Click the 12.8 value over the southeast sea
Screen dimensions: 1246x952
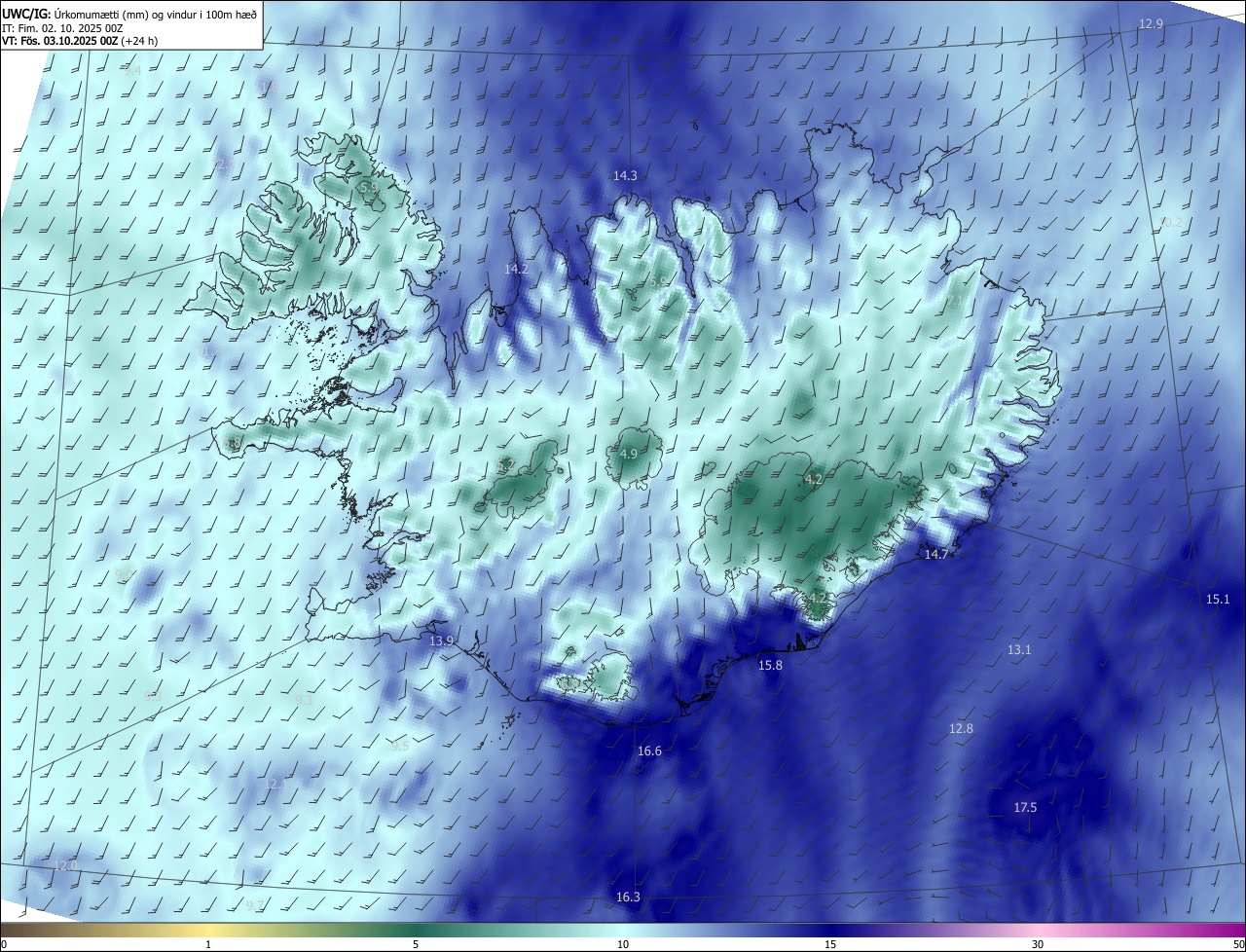click(x=961, y=729)
